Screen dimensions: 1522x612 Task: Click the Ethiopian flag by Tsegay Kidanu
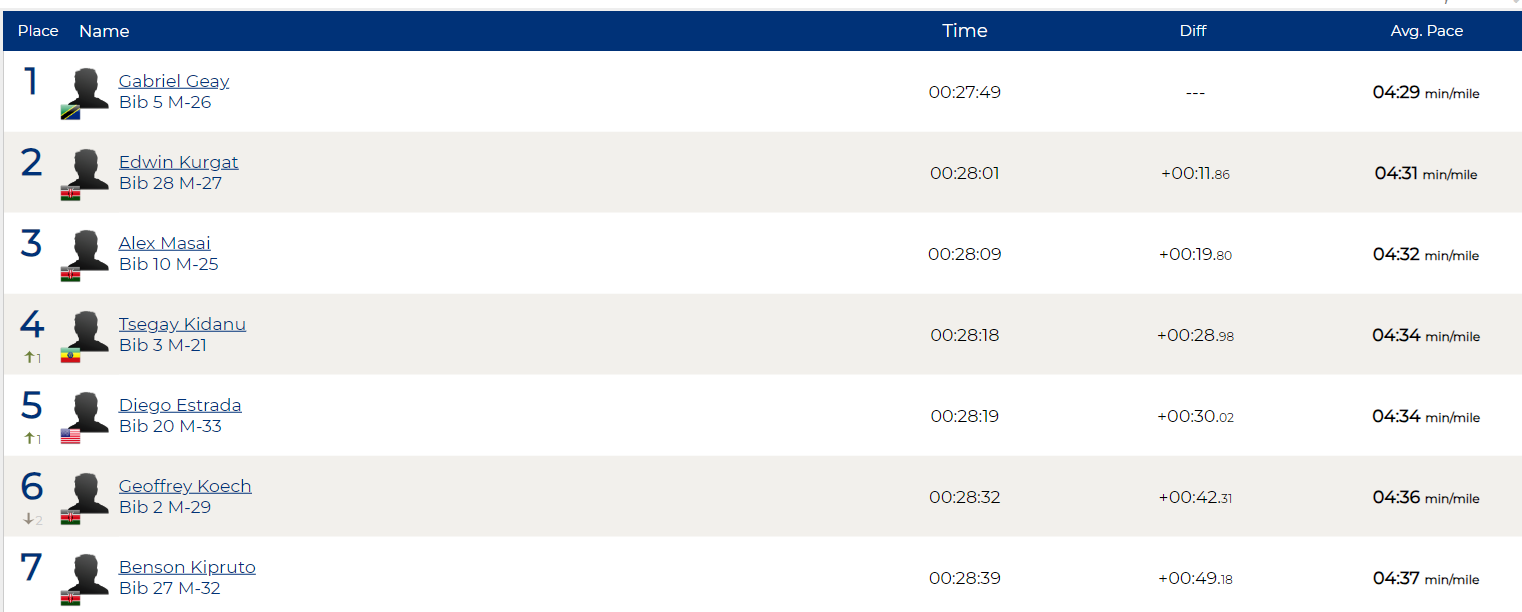(70, 355)
